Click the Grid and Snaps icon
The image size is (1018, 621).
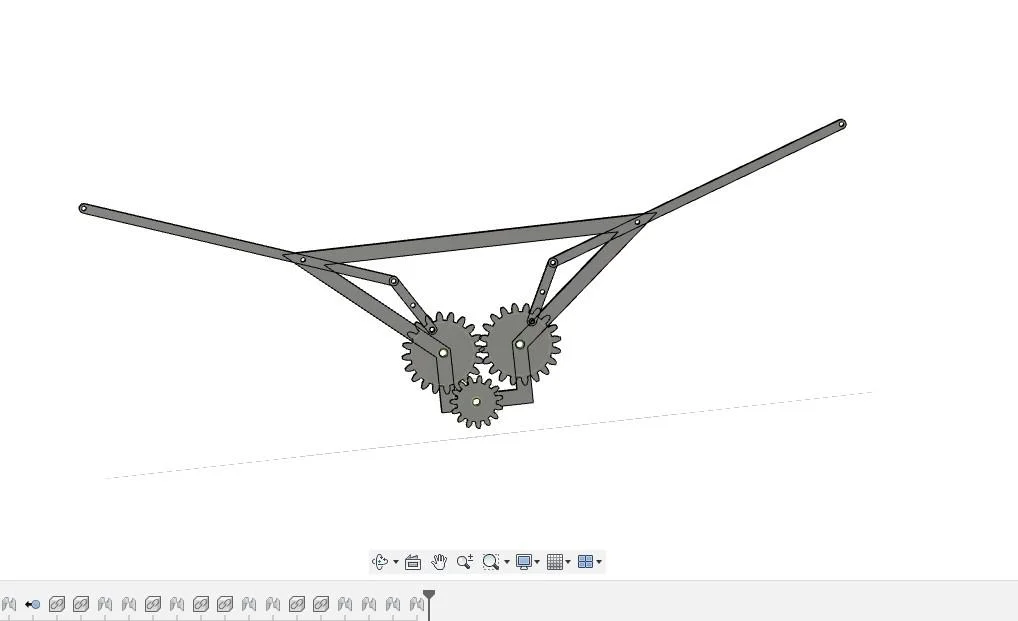tap(555, 562)
